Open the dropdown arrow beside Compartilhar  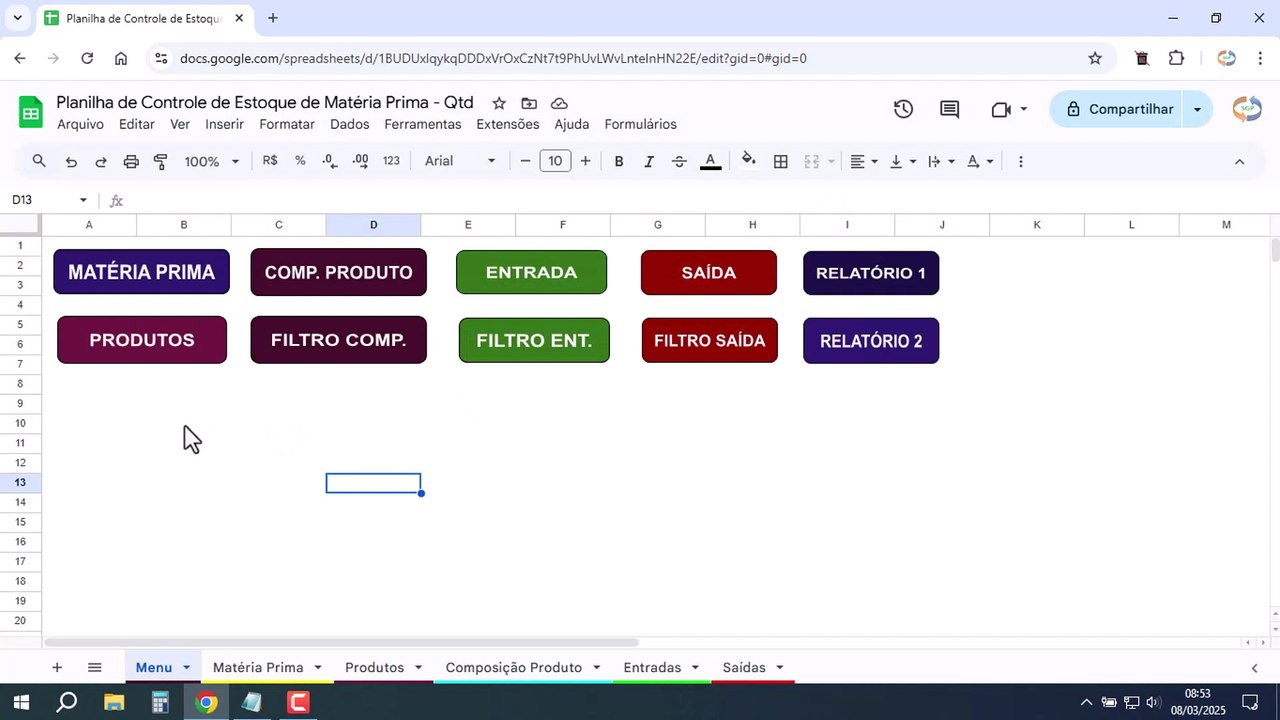1197,109
